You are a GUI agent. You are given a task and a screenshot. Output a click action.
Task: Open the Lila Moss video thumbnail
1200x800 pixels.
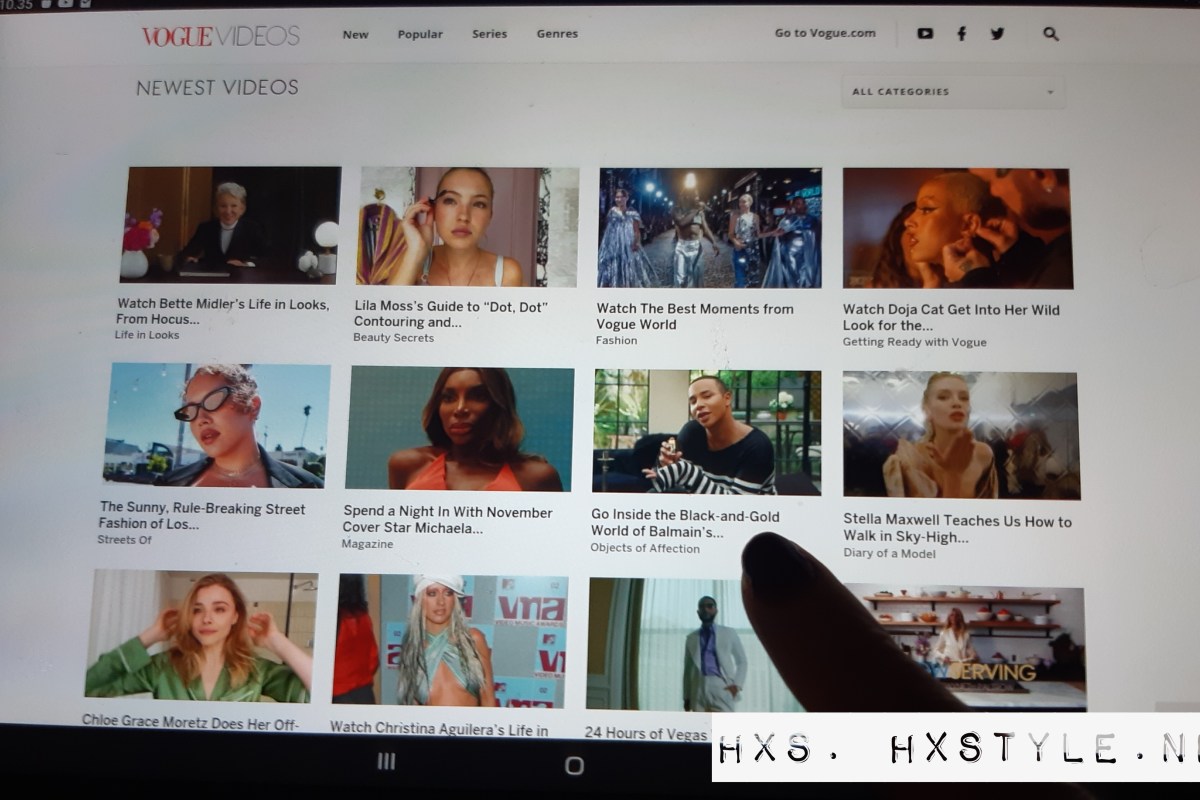tap(467, 227)
